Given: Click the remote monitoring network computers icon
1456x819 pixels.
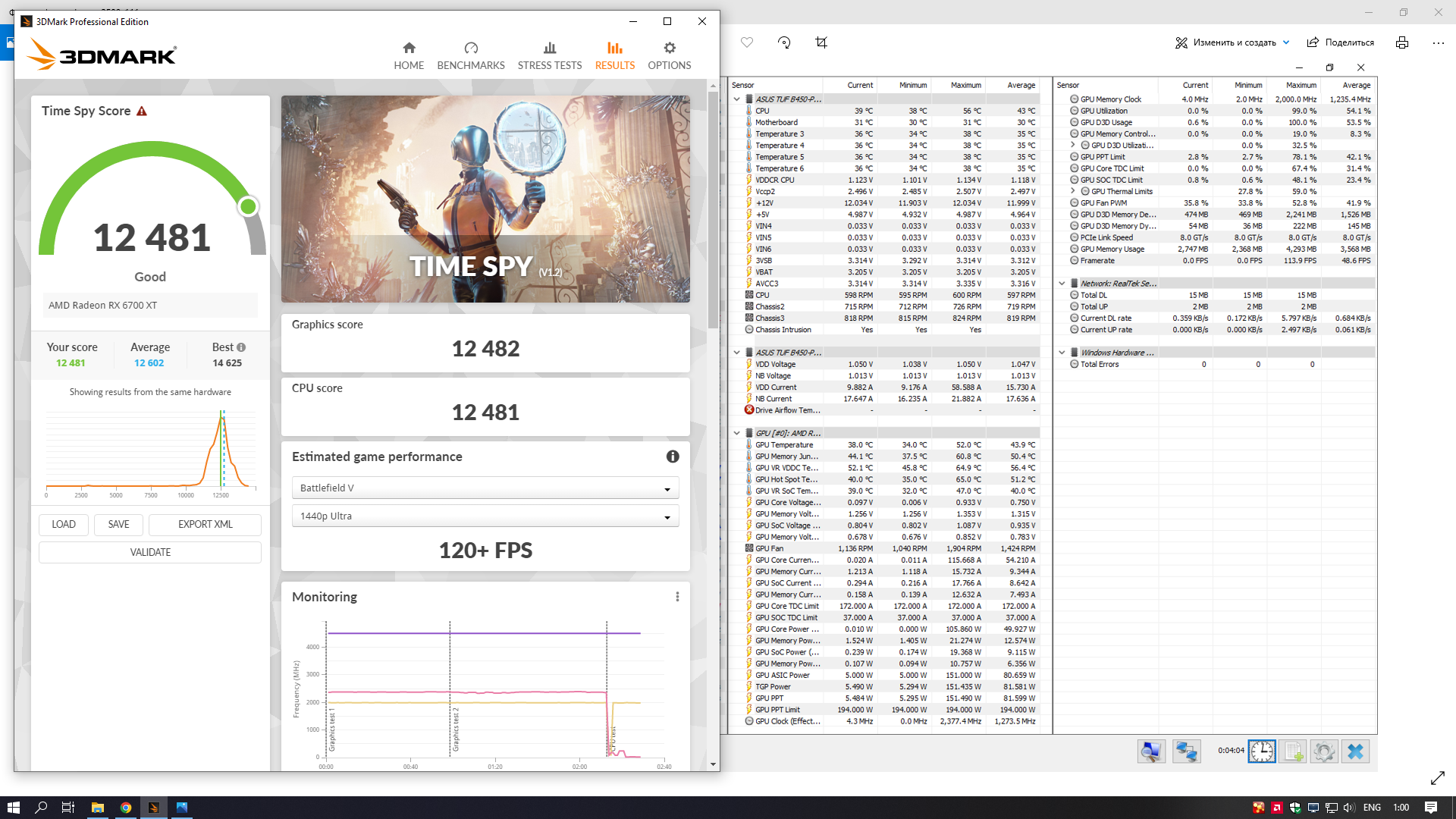Looking at the screenshot, I should (x=1186, y=751).
